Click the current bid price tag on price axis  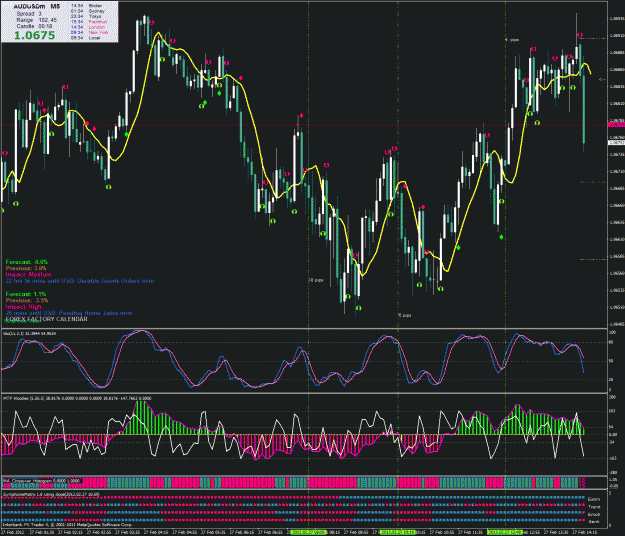616,142
